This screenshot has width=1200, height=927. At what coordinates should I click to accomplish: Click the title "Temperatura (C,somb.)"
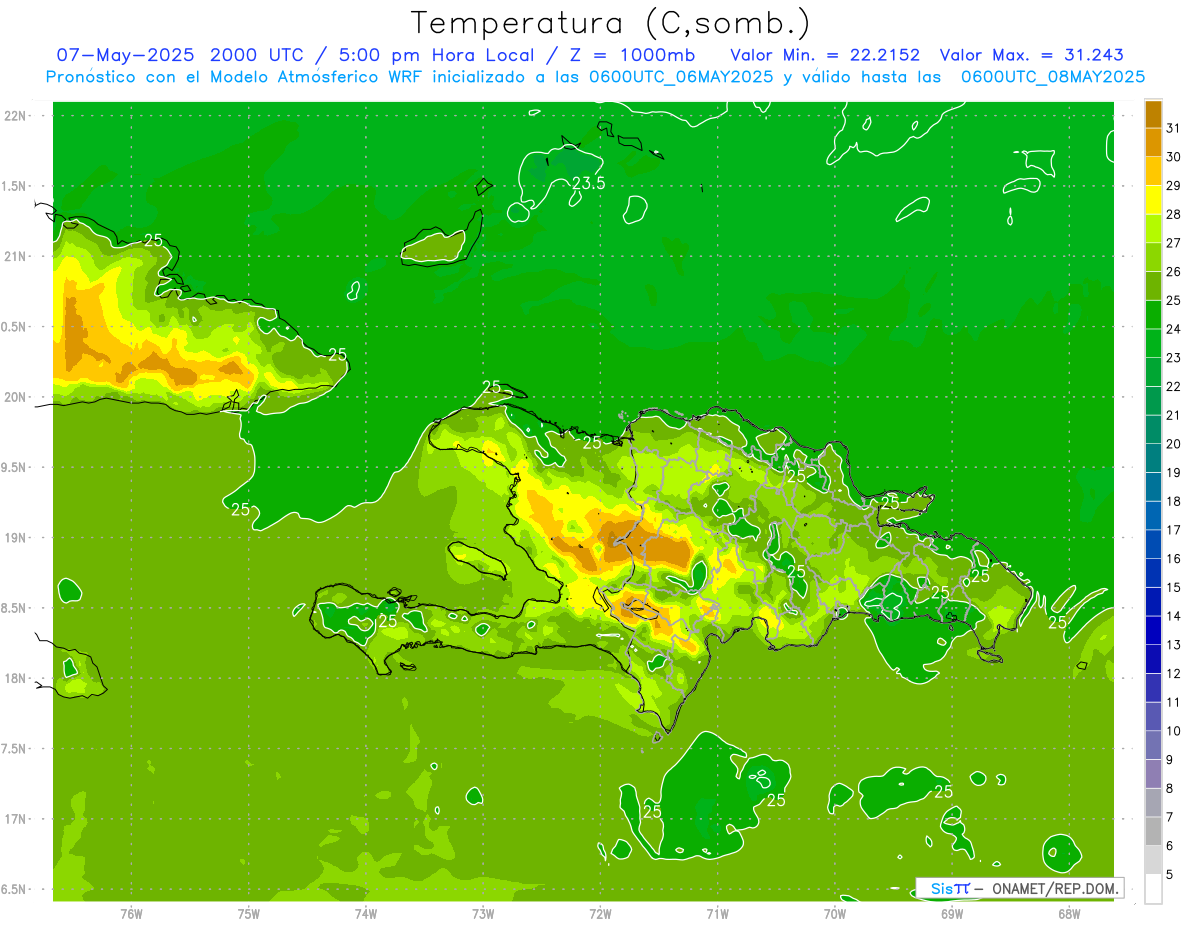pos(610,24)
